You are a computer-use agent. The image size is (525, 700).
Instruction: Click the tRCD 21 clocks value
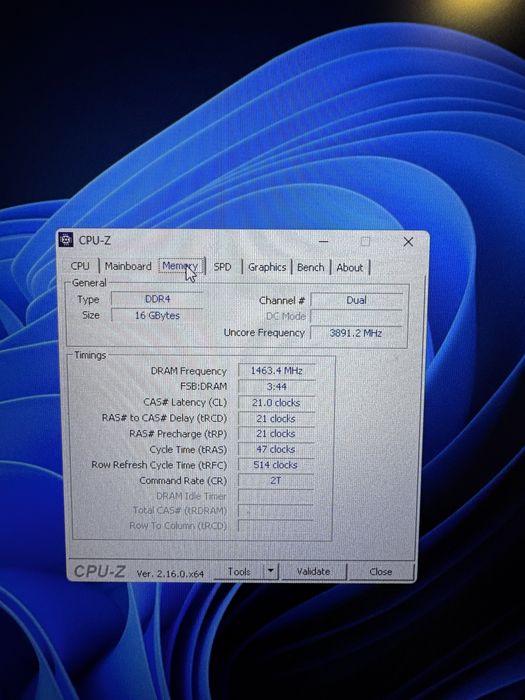pos(276,419)
